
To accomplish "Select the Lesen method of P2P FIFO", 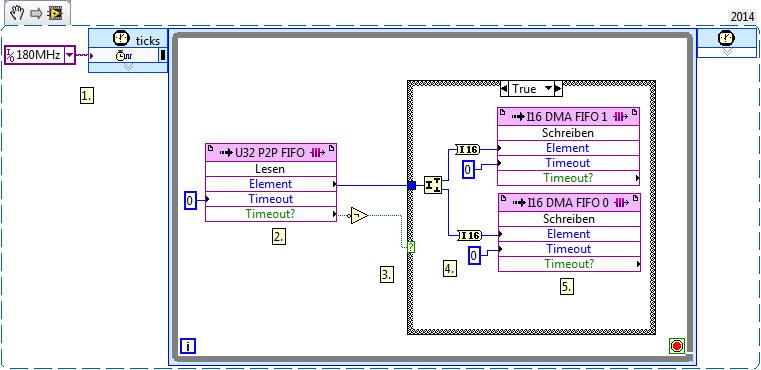I will point(271,169).
